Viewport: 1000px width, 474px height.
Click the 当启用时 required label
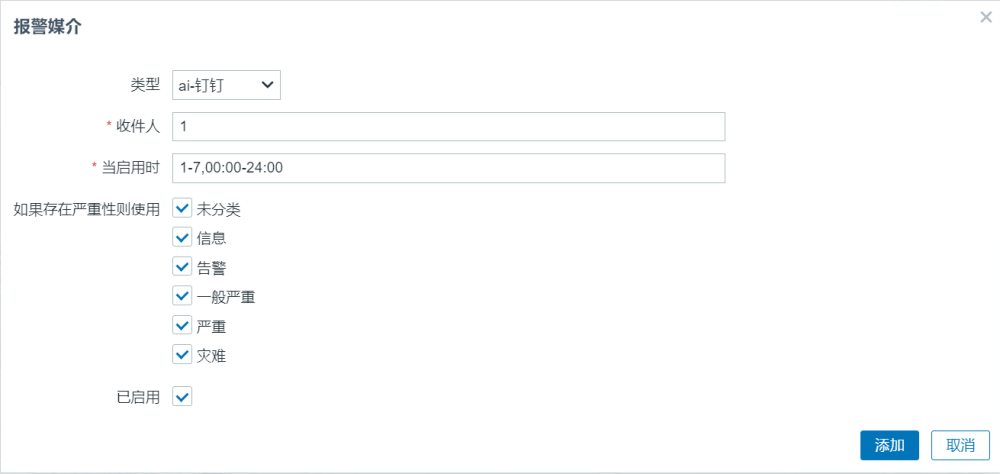click(x=126, y=168)
